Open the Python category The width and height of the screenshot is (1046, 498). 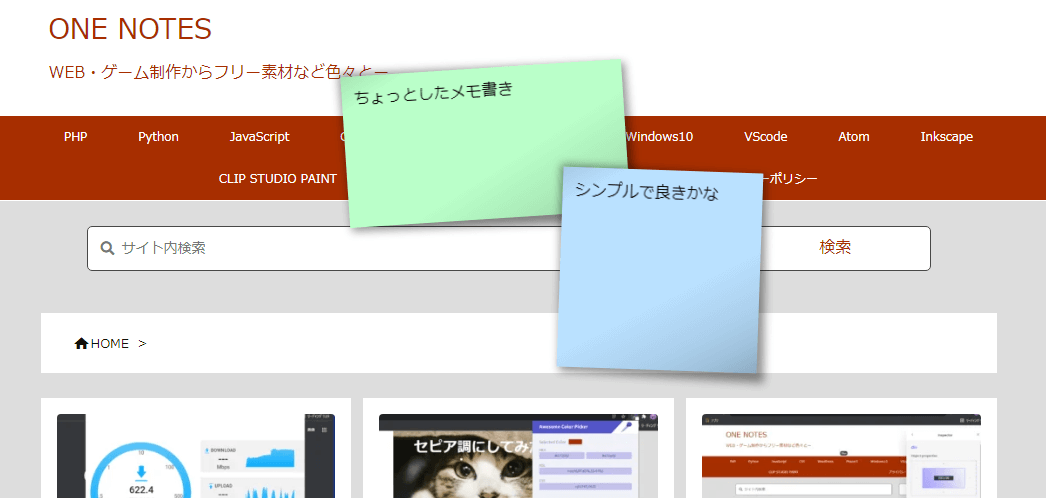point(158,137)
